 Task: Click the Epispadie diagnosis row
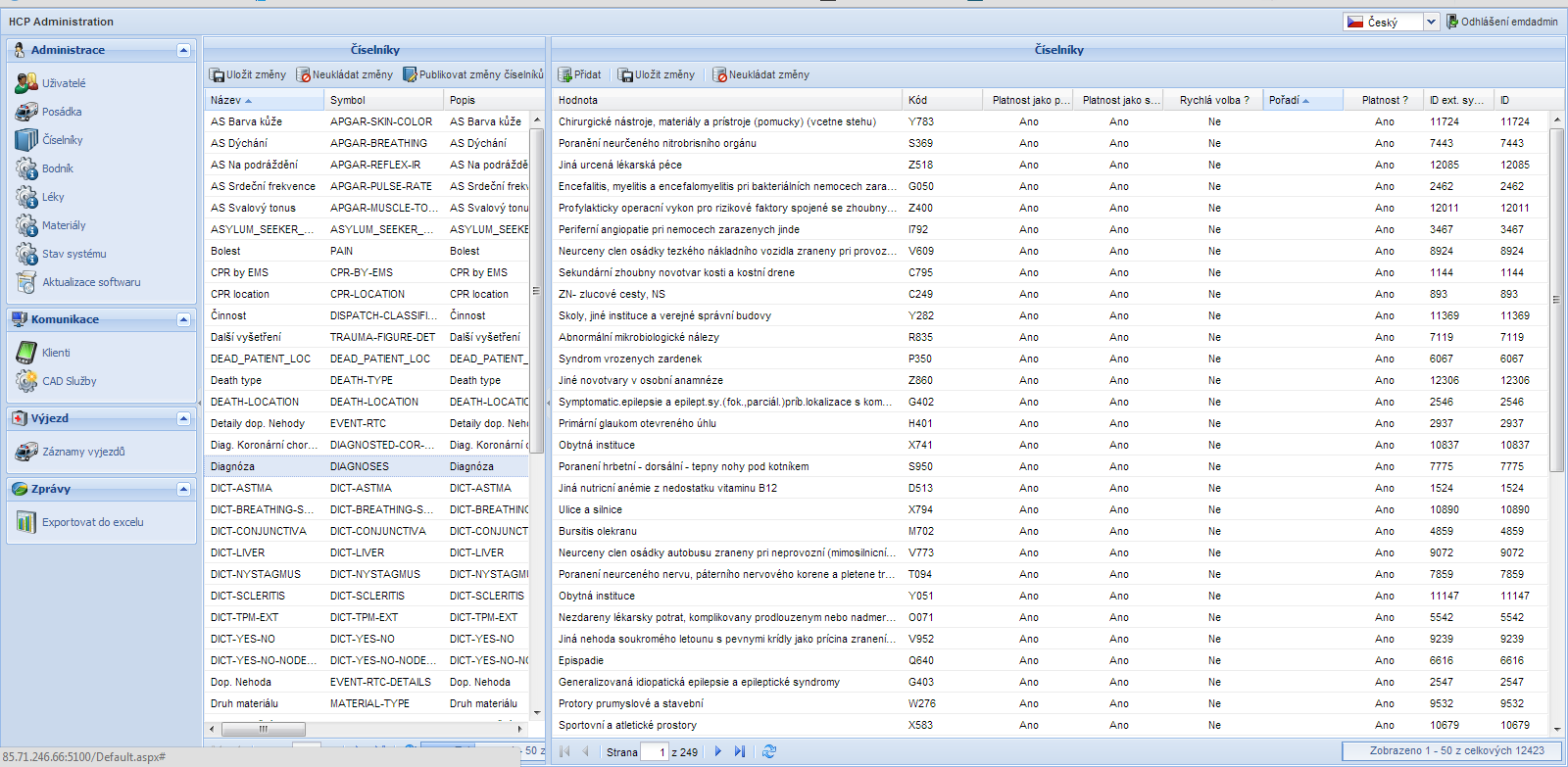click(1051, 660)
